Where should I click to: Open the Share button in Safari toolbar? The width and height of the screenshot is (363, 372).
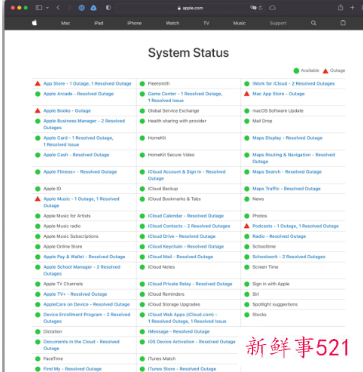[340, 7]
